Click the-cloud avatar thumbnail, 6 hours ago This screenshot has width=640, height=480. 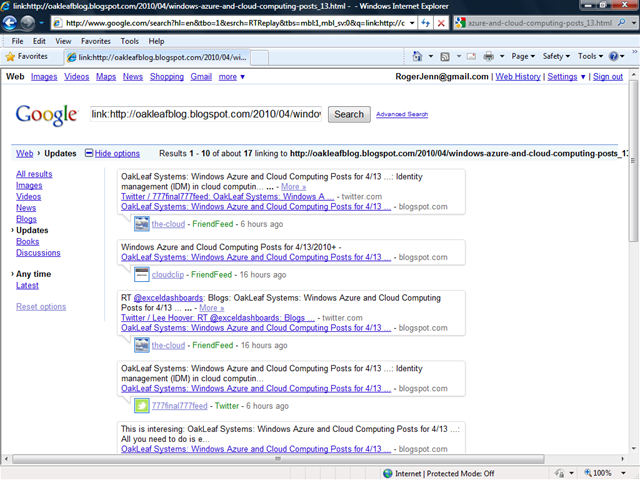pos(142,224)
